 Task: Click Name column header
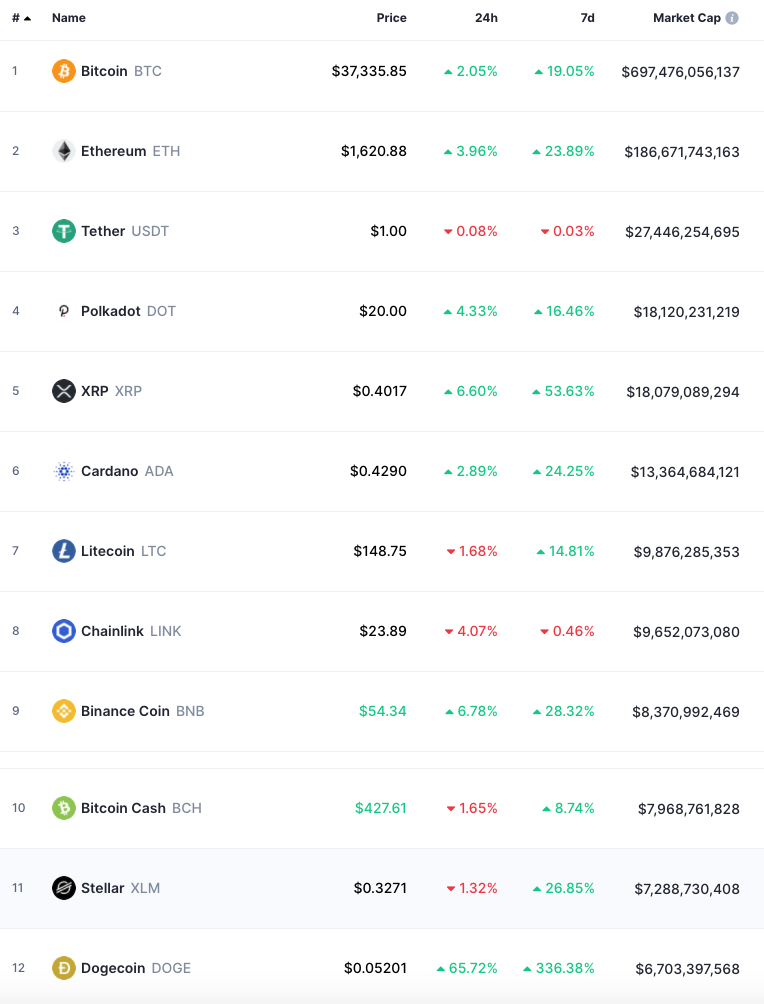(x=69, y=18)
